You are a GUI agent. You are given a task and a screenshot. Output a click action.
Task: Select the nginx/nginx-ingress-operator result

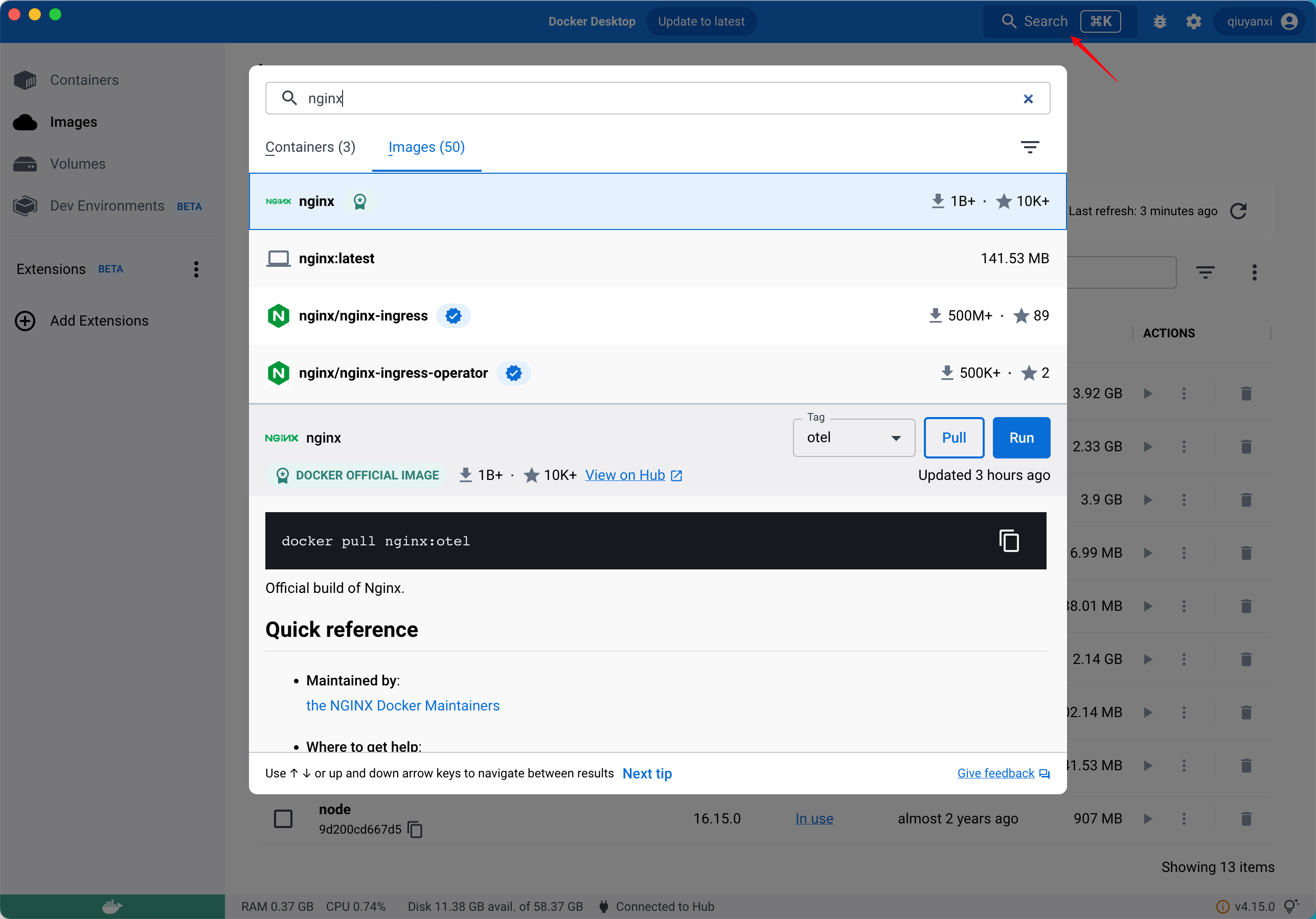coord(657,373)
